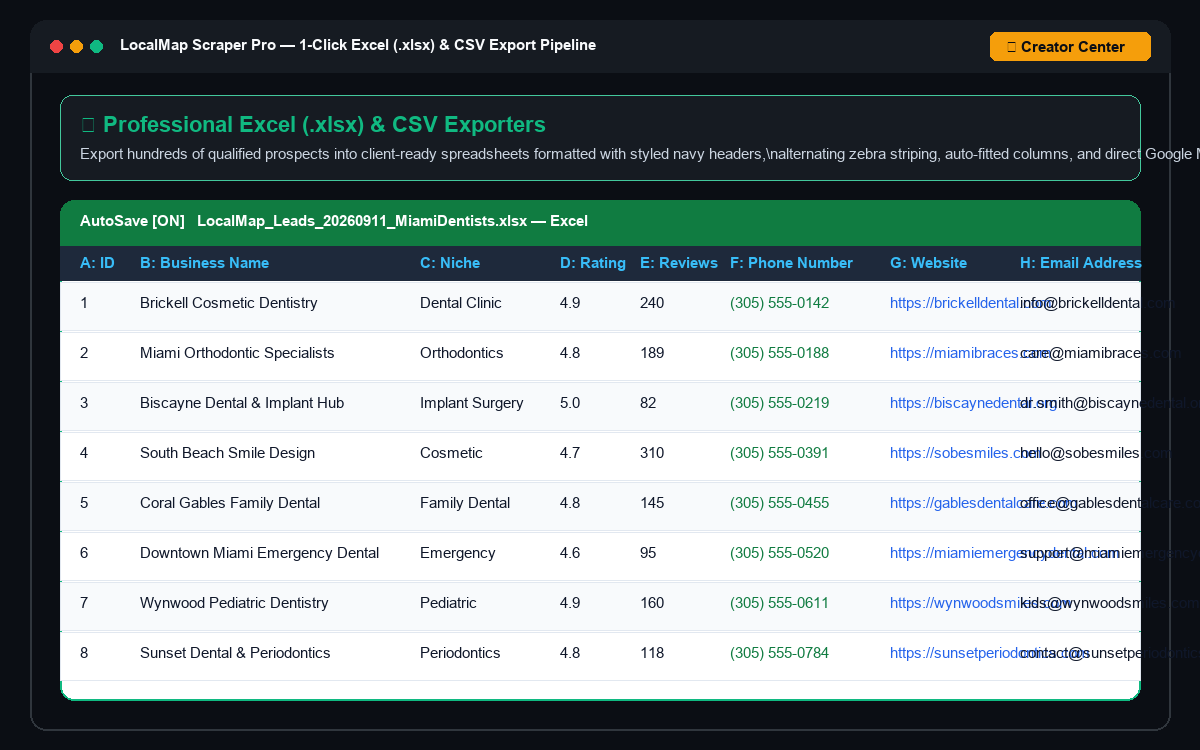1200x750 pixels.
Task: Click phone number (305) 555-0142
Action: [779, 303]
